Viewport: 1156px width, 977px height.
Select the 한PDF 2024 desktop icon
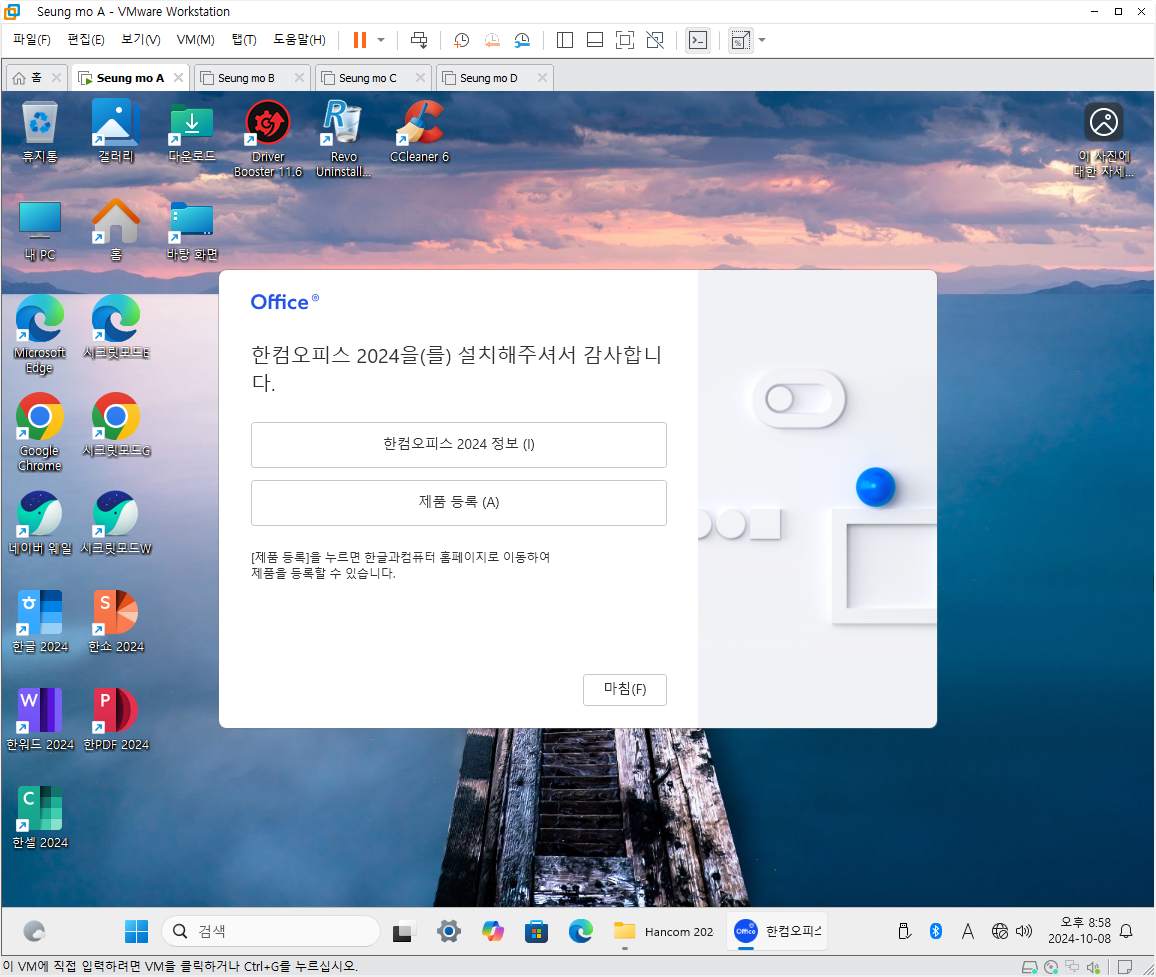pos(116,719)
